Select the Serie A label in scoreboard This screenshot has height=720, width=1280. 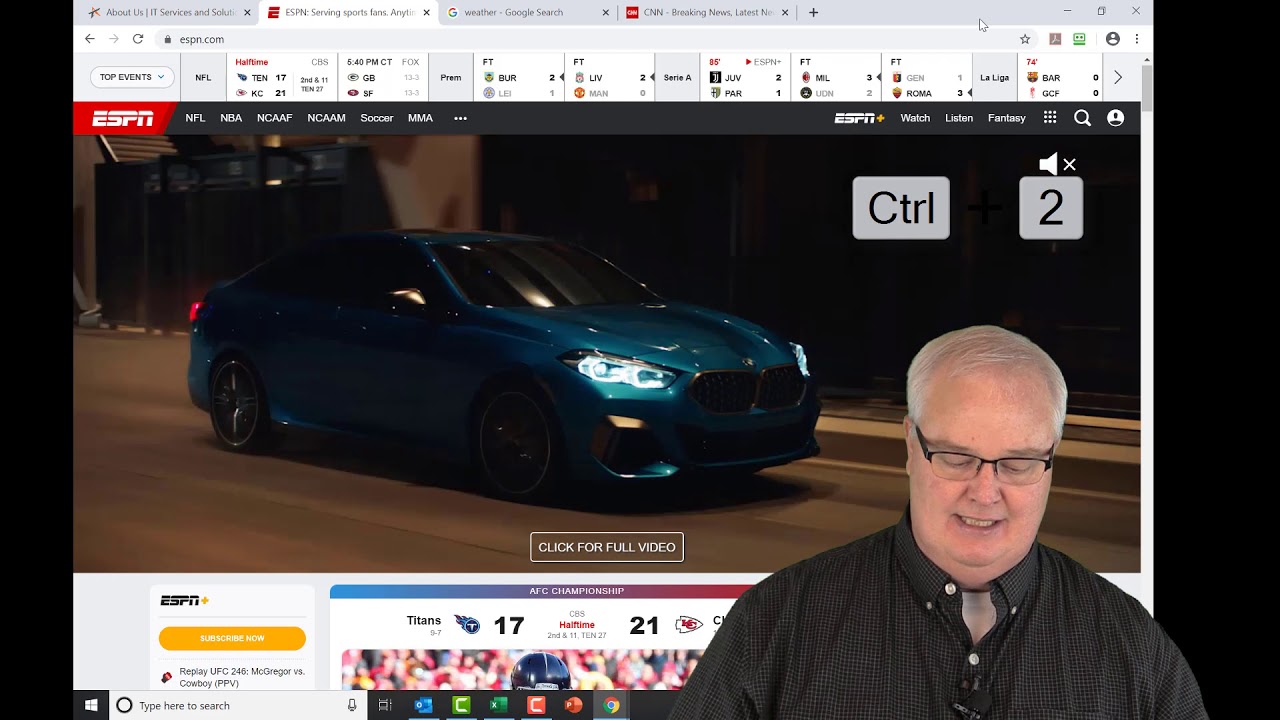pyautogui.click(x=677, y=77)
